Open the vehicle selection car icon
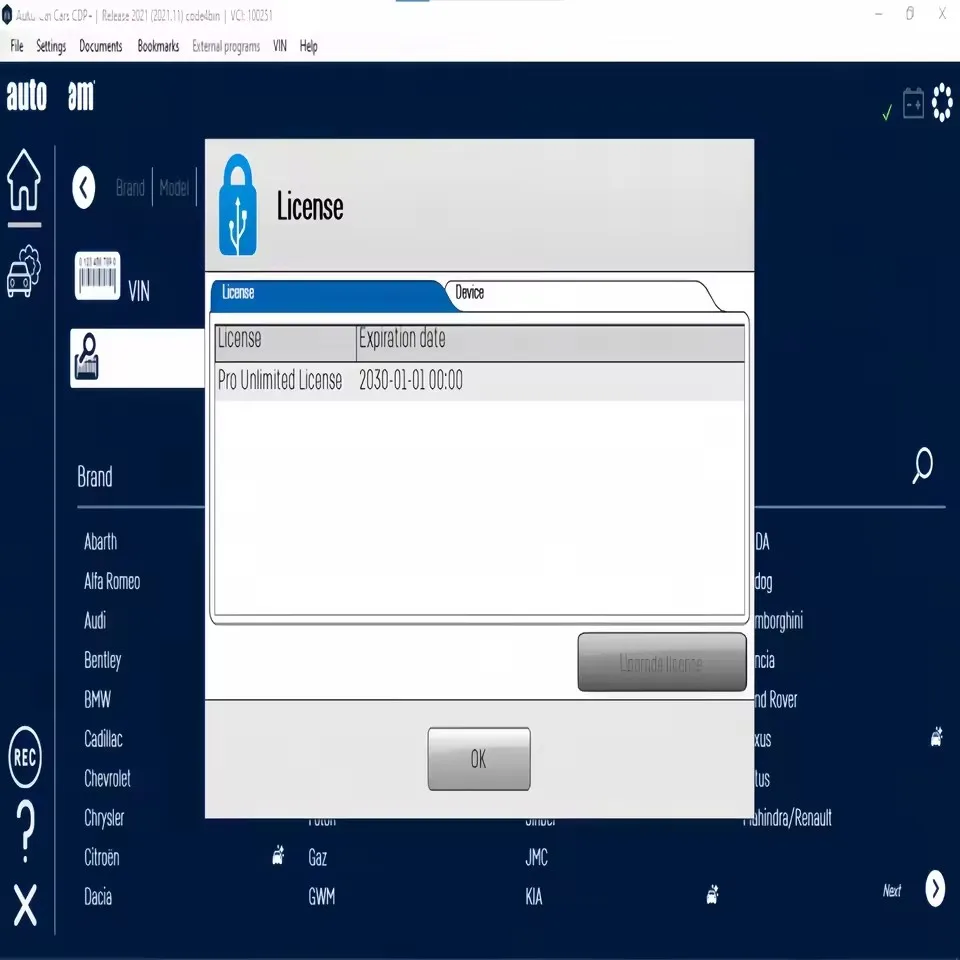960x960 pixels. (24, 271)
